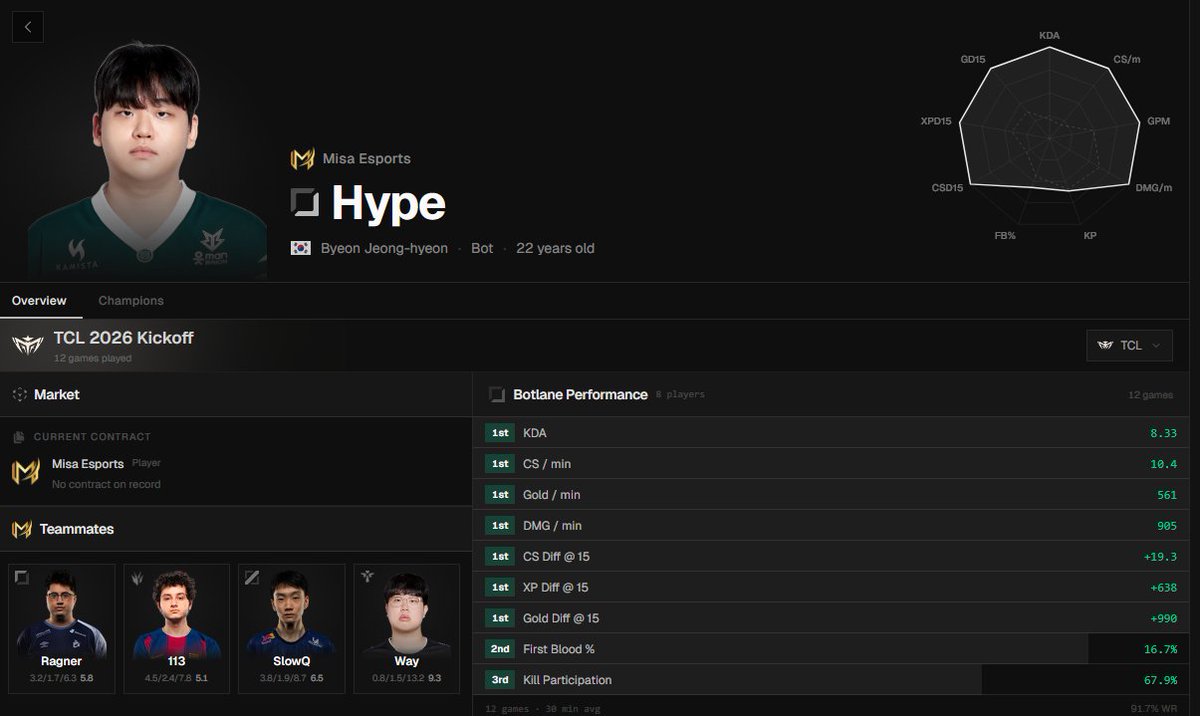
Task: Open teammate SlowQ's profile card
Action: point(291,629)
